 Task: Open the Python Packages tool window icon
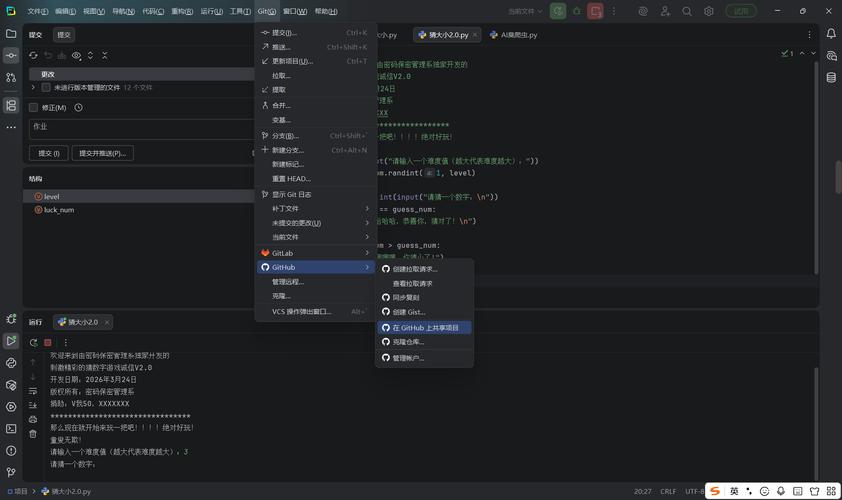(x=11, y=385)
